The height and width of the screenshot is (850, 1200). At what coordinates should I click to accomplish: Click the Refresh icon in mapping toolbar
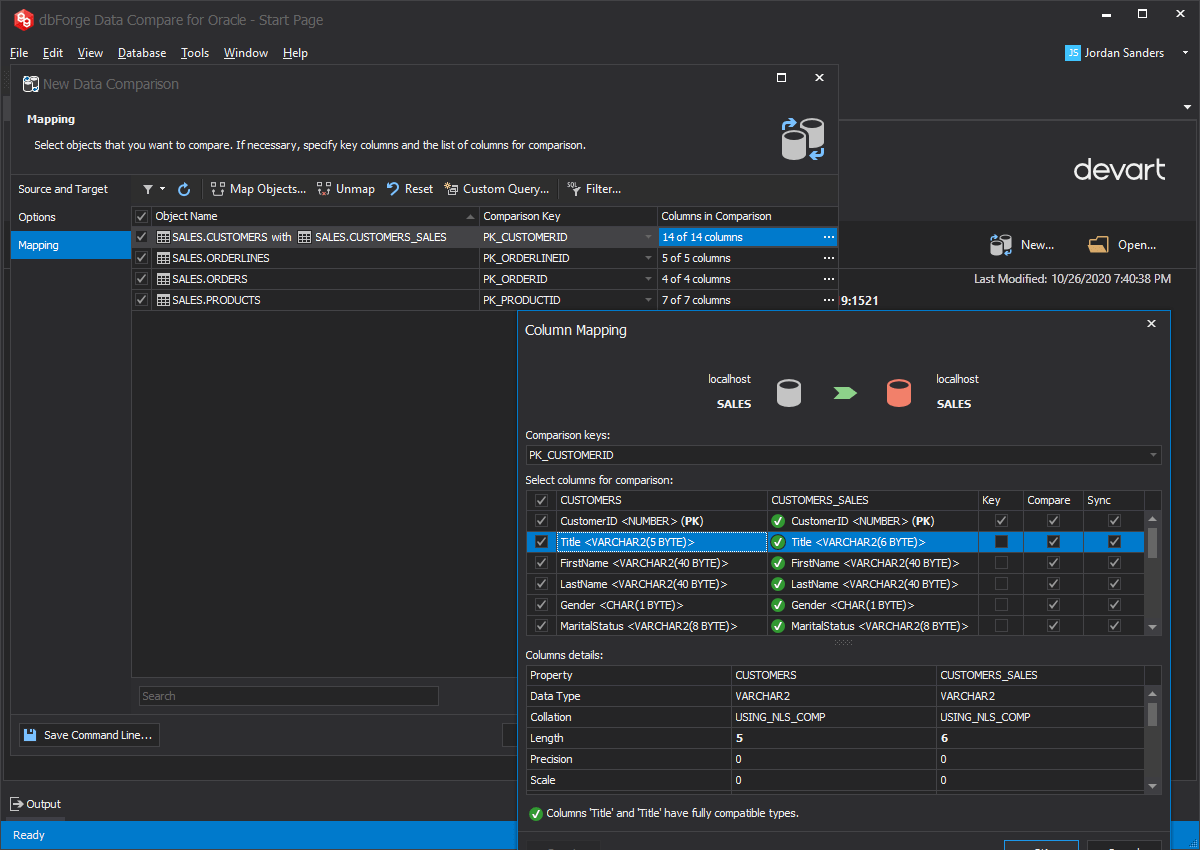tap(184, 189)
